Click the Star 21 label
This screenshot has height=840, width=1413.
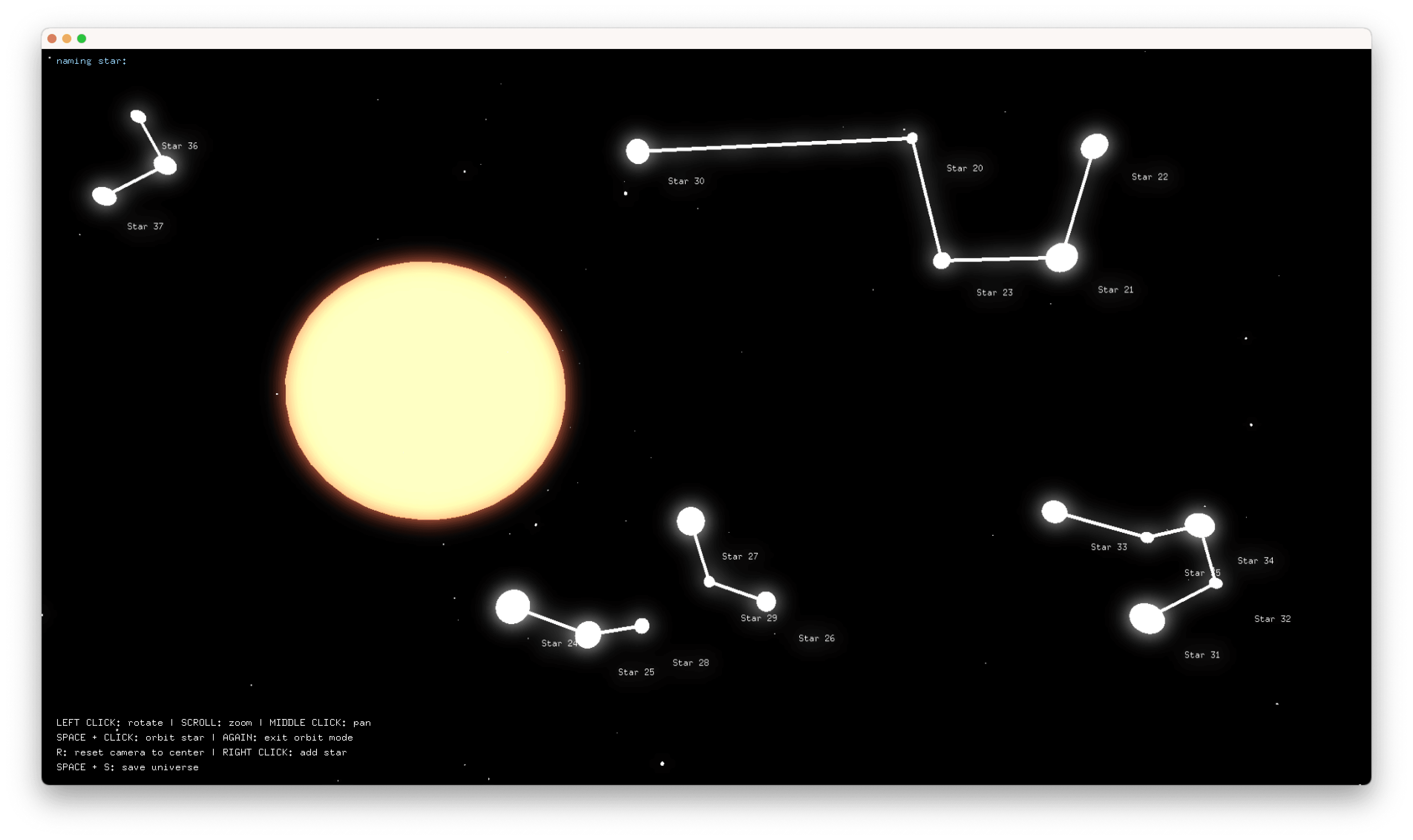click(x=1115, y=290)
